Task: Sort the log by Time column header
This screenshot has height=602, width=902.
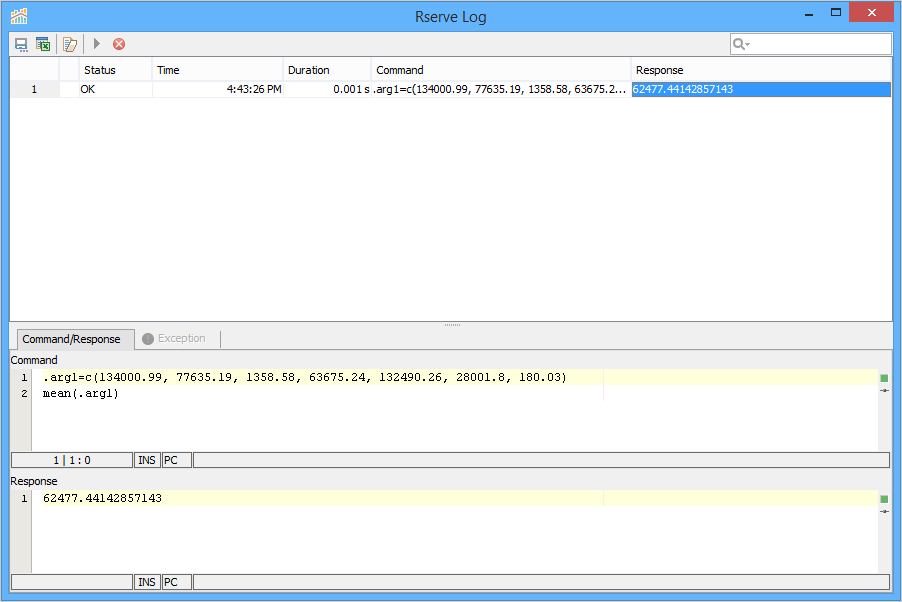Action: point(217,70)
